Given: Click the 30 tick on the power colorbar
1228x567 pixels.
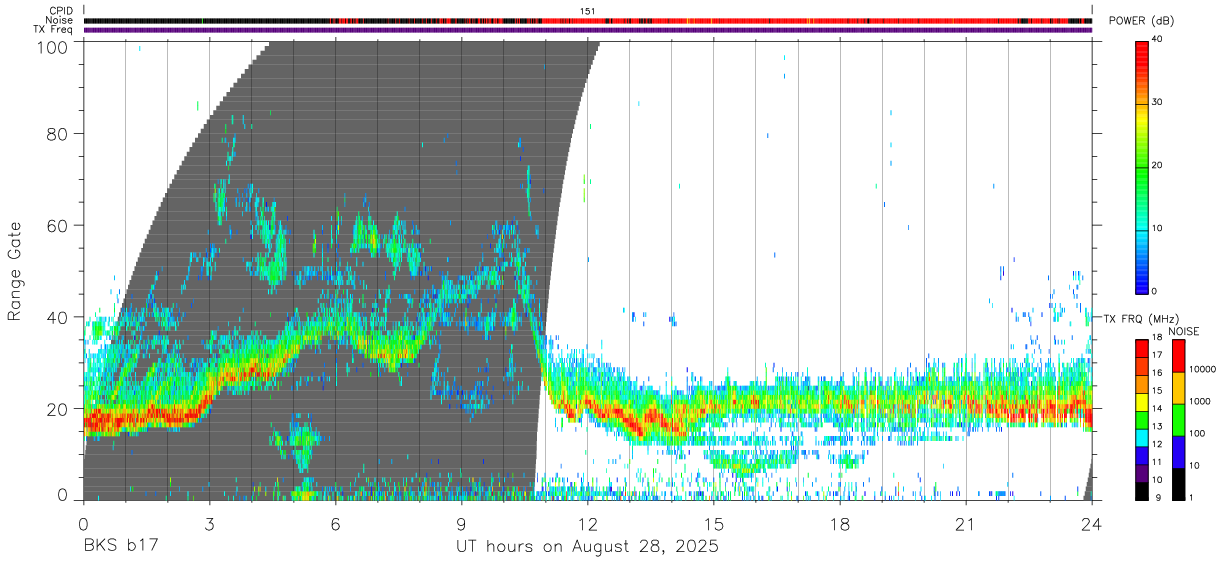Looking at the screenshot, I should 1158,102.
